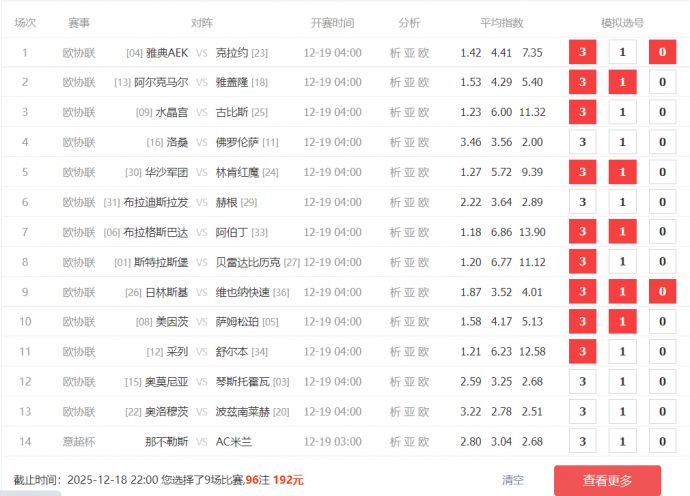Open 欧 odds for 美因茨 match
This screenshot has width=690, height=496.
[x=423, y=322]
